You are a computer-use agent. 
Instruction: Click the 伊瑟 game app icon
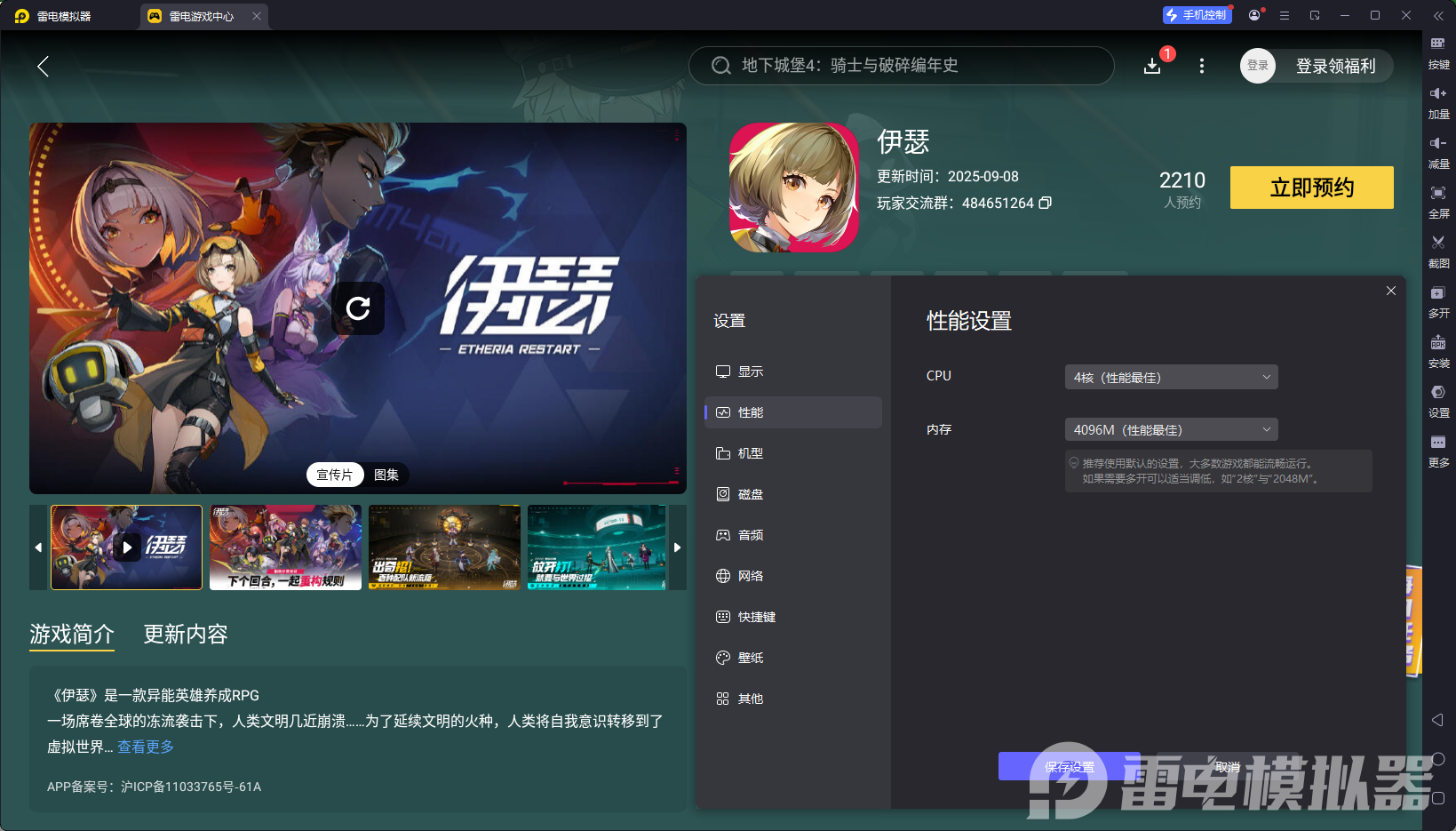pyautogui.click(x=794, y=188)
